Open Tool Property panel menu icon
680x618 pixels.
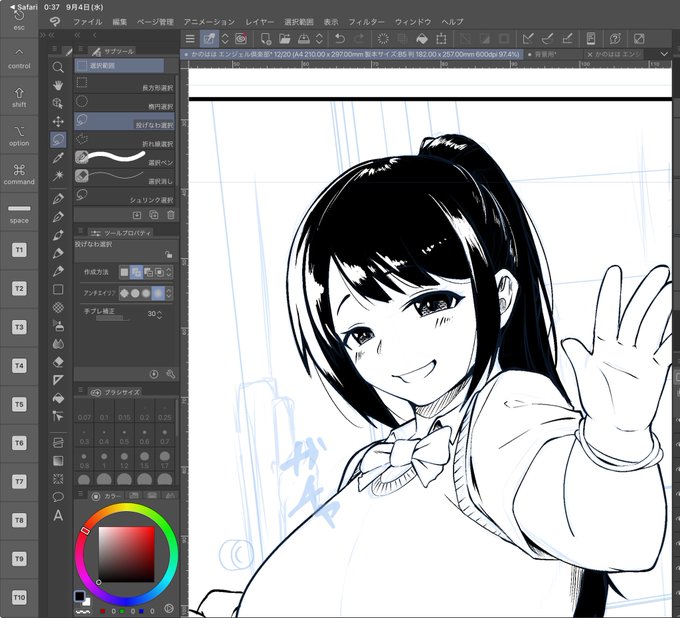click(x=80, y=230)
